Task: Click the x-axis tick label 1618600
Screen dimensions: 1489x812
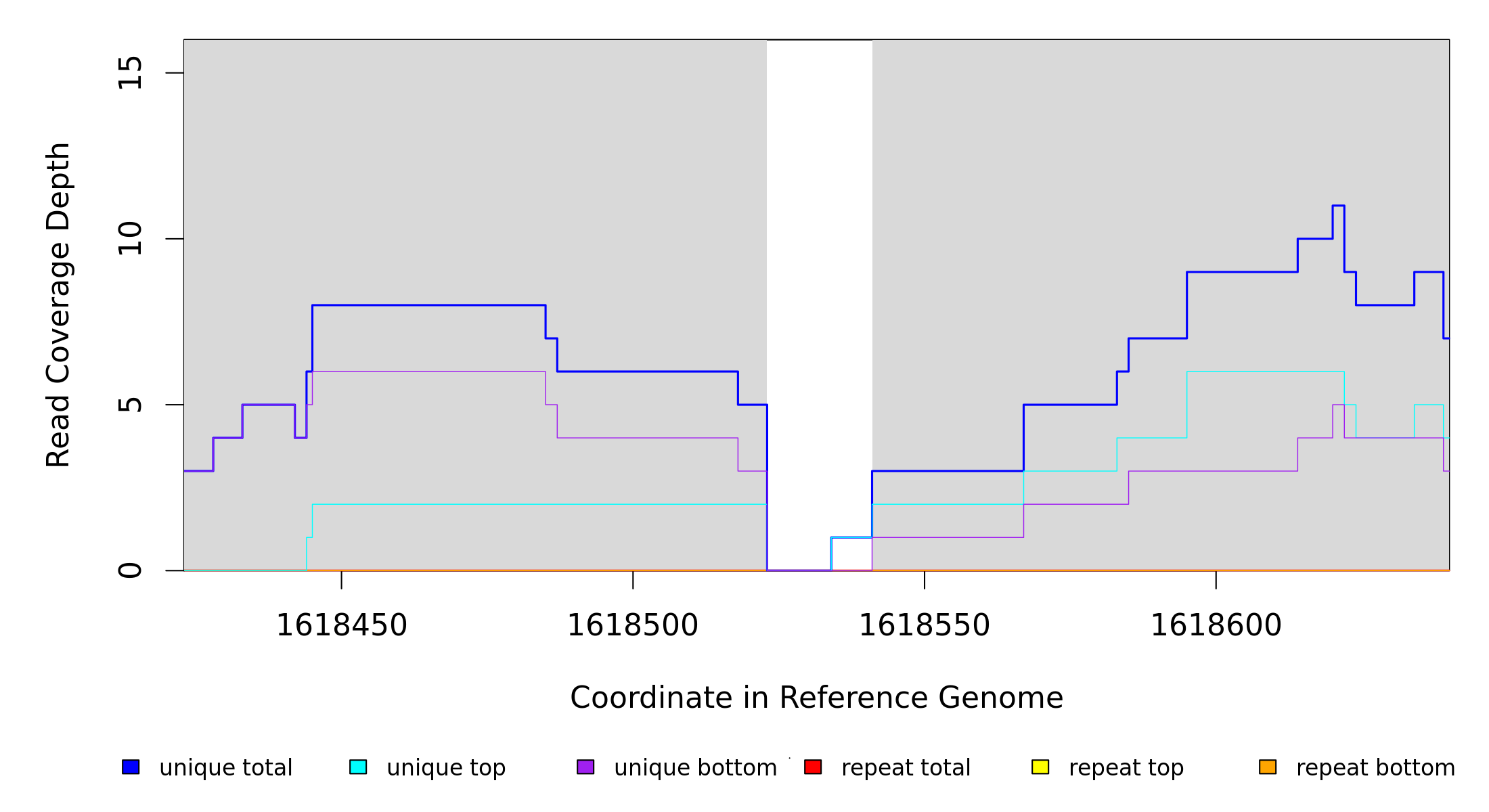Action: [x=1216, y=626]
